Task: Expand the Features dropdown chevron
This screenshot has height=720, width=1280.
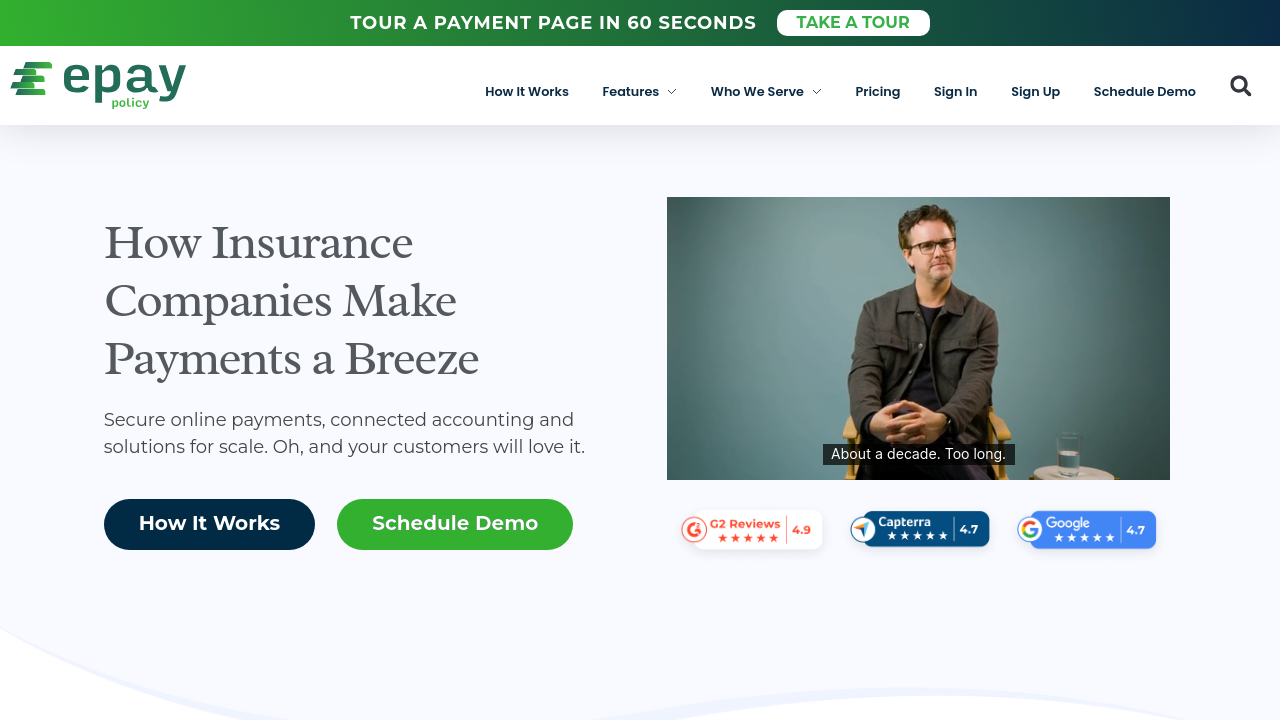Action: click(672, 92)
